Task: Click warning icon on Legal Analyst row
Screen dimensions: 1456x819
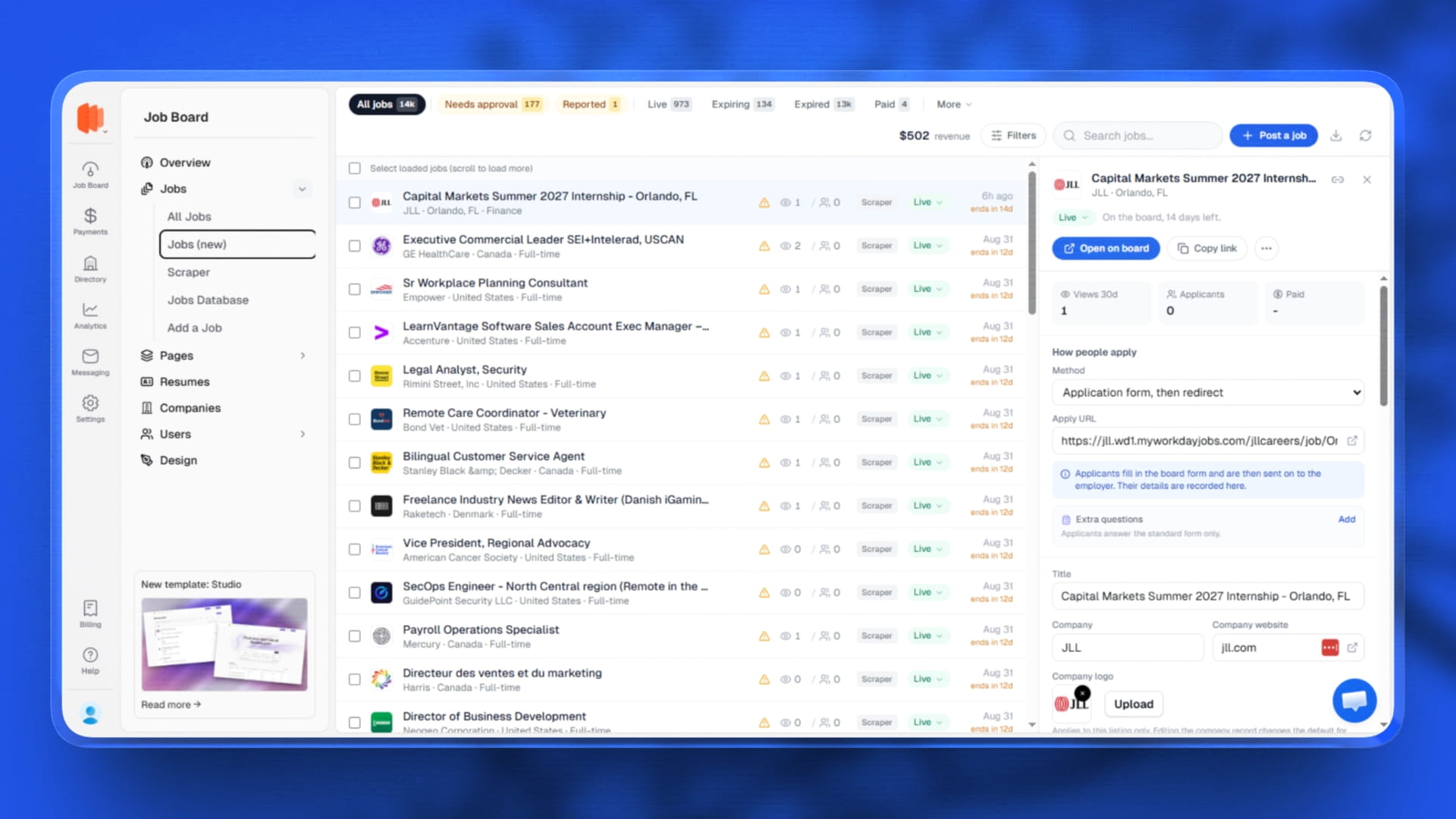Action: pyautogui.click(x=764, y=376)
